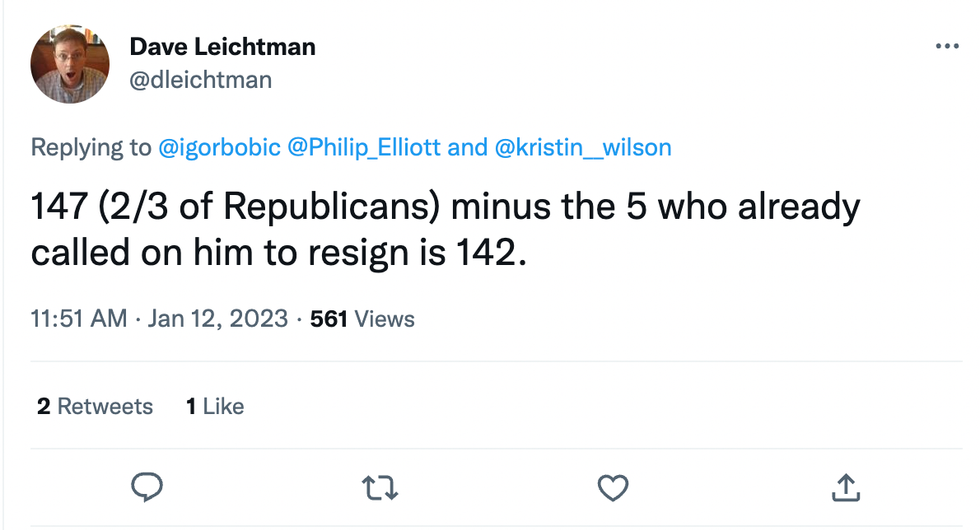Image resolution: width=980 pixels, height=530 pixels.
Task: Click the retweet arrows icon
Action: pyautogui.click(x=381, y=487)
